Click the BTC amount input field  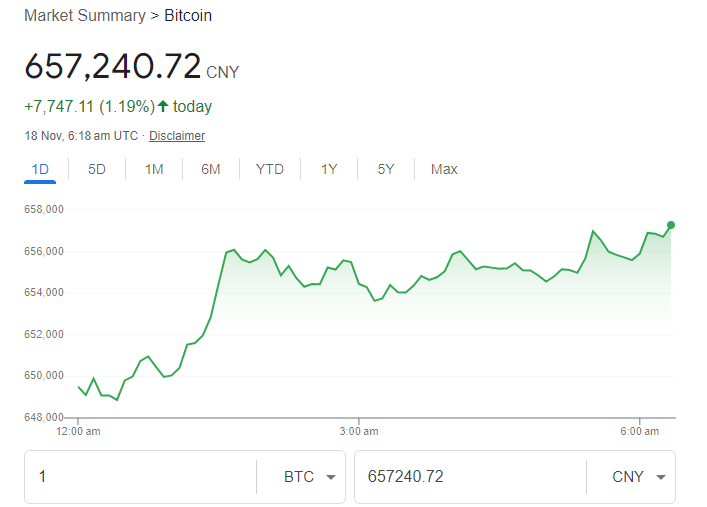[x=141, y=477]
